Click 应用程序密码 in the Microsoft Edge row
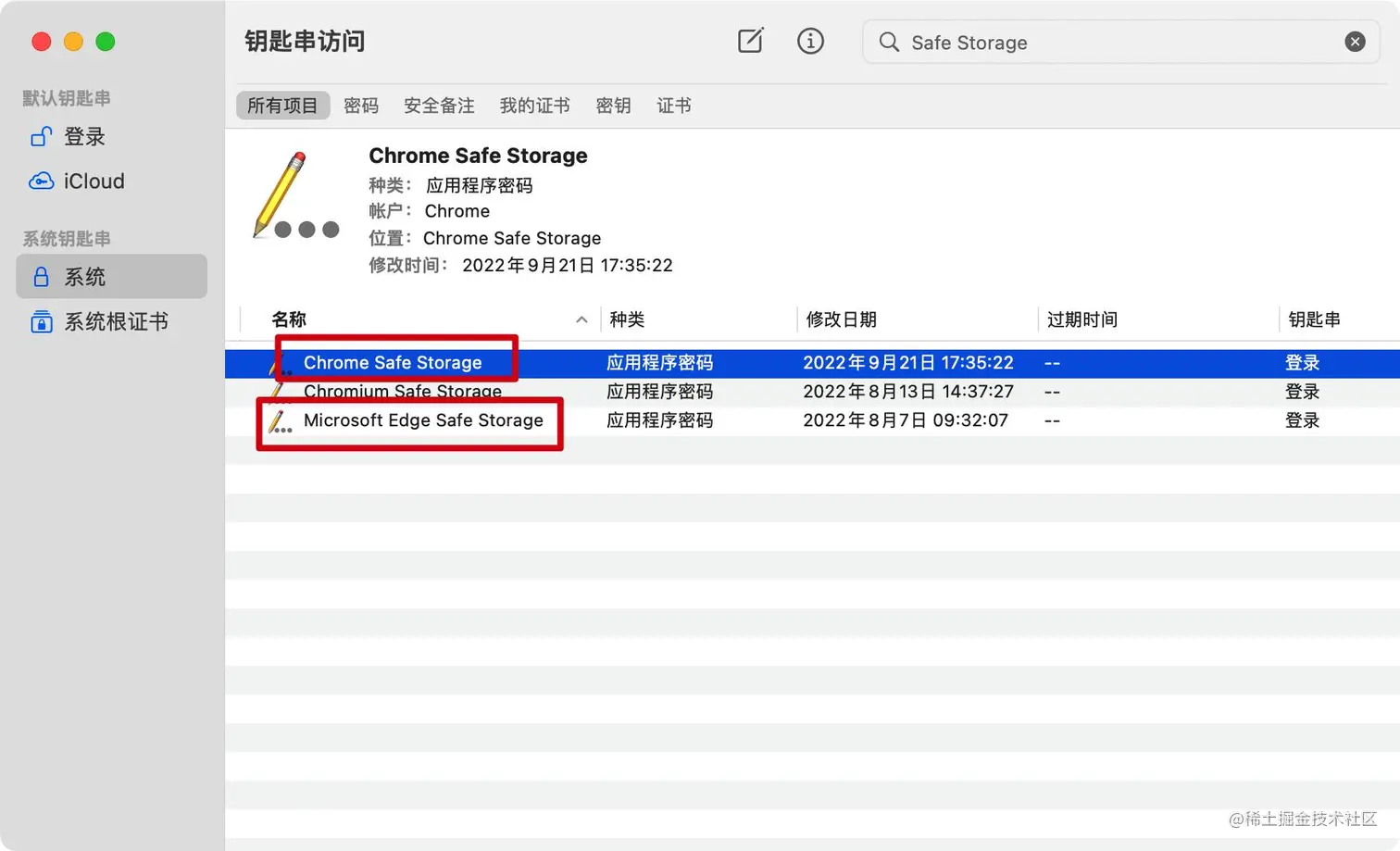The width and height of the screenshot is (1400, 851). (x=659, y=420)
